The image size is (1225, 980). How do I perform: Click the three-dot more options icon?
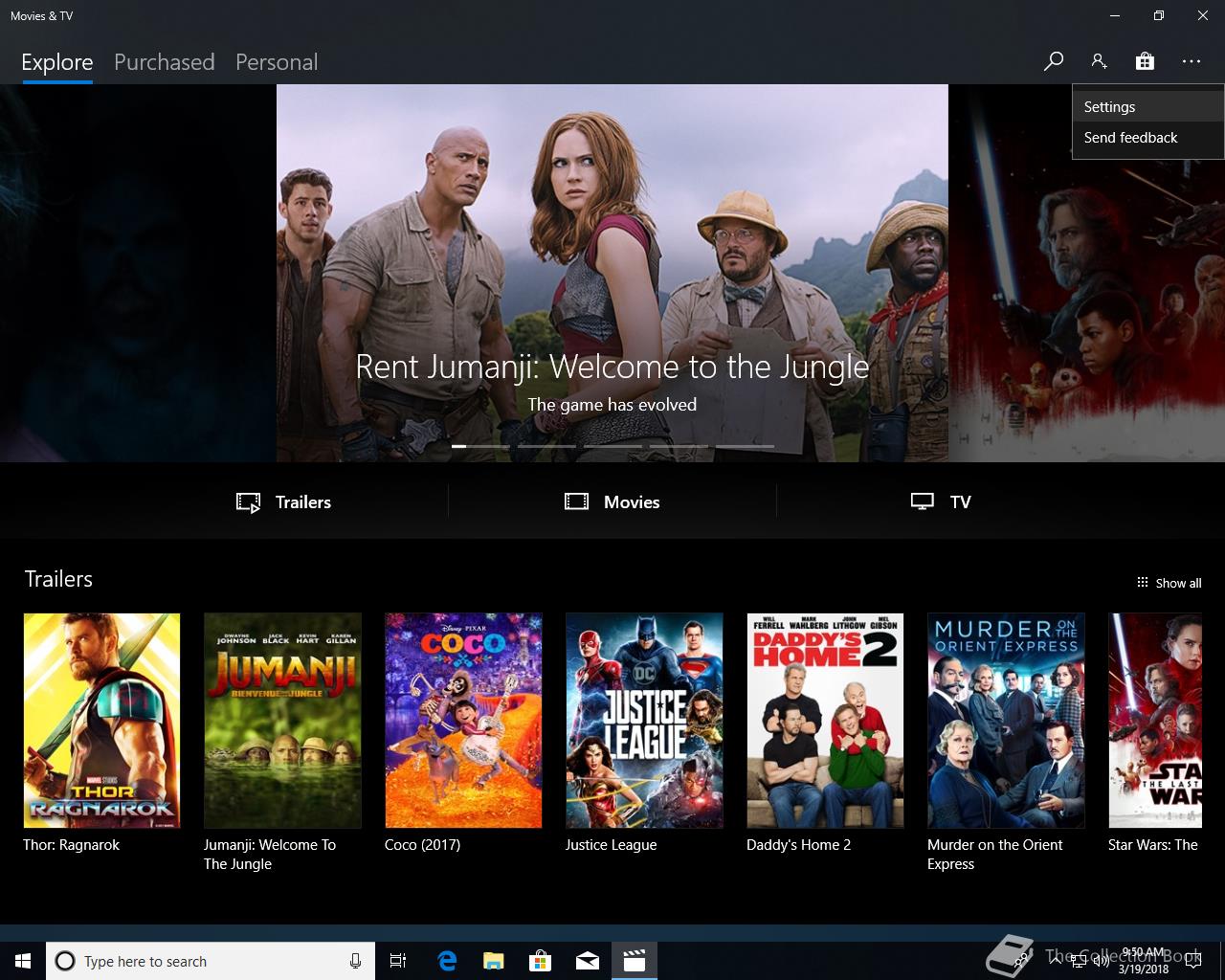click(x=1191, y=61)
